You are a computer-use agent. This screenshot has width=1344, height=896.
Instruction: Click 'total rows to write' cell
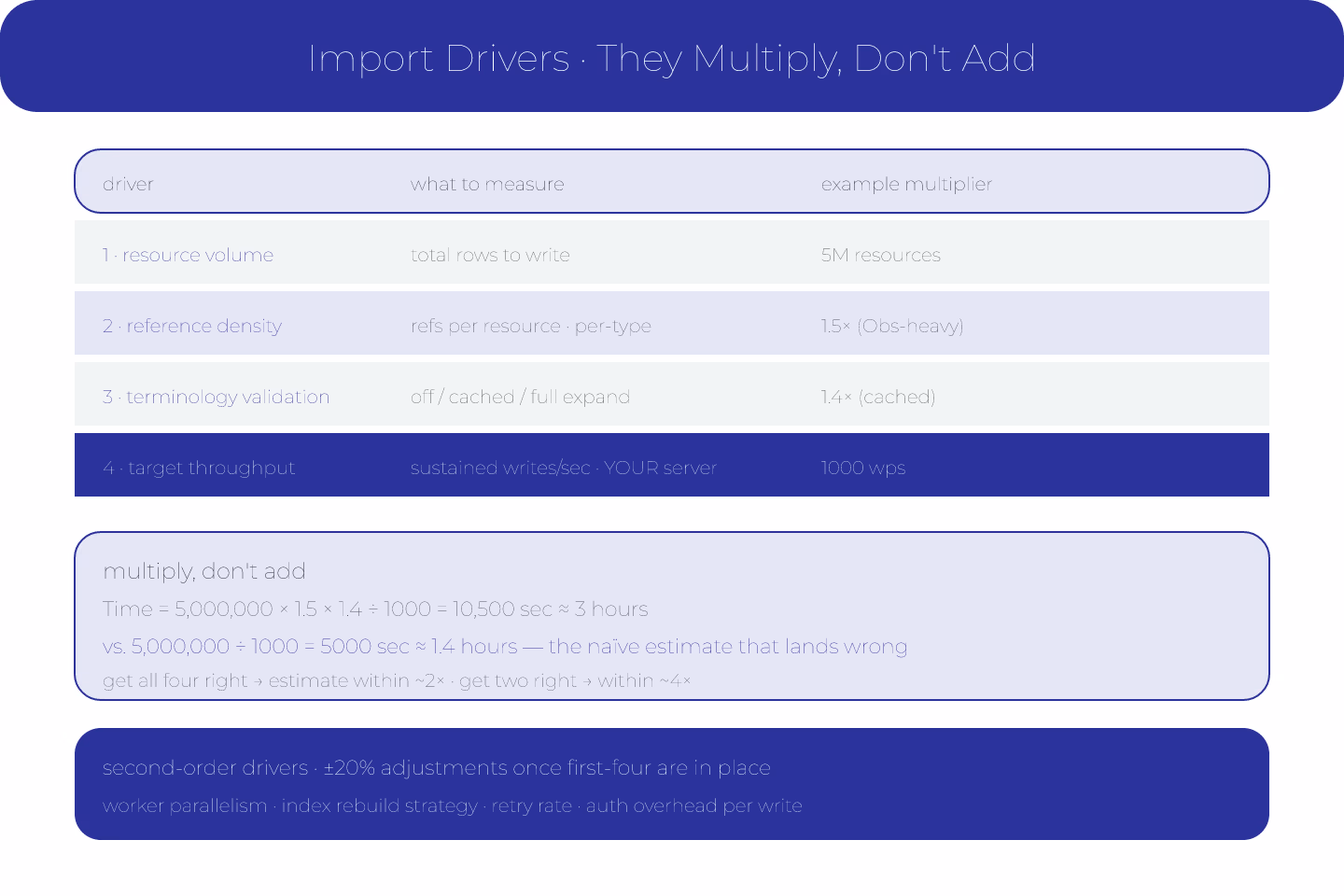[x=490, y=255]
